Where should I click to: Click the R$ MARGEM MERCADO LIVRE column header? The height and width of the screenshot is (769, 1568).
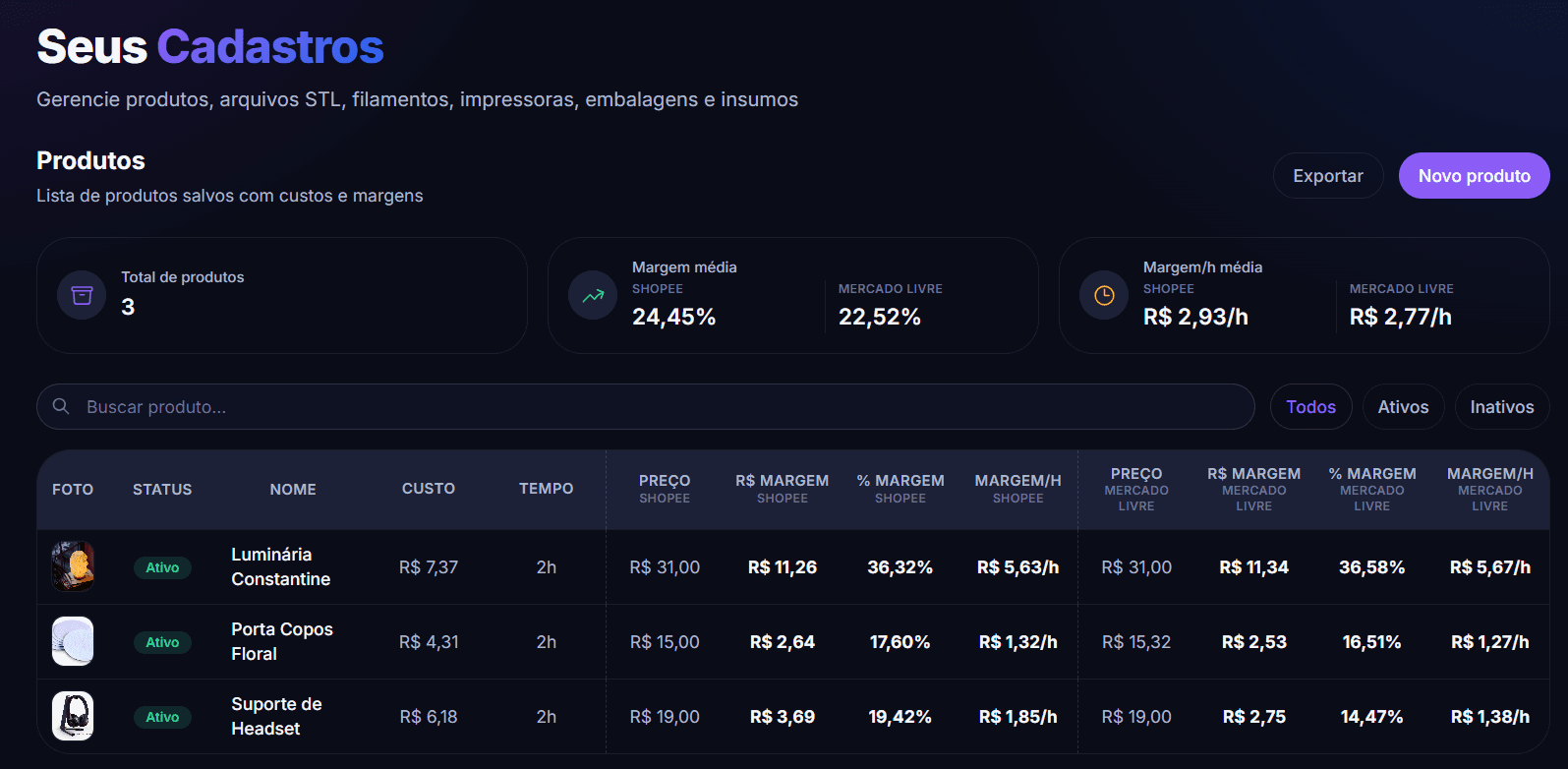click(x=1254, y=489)
